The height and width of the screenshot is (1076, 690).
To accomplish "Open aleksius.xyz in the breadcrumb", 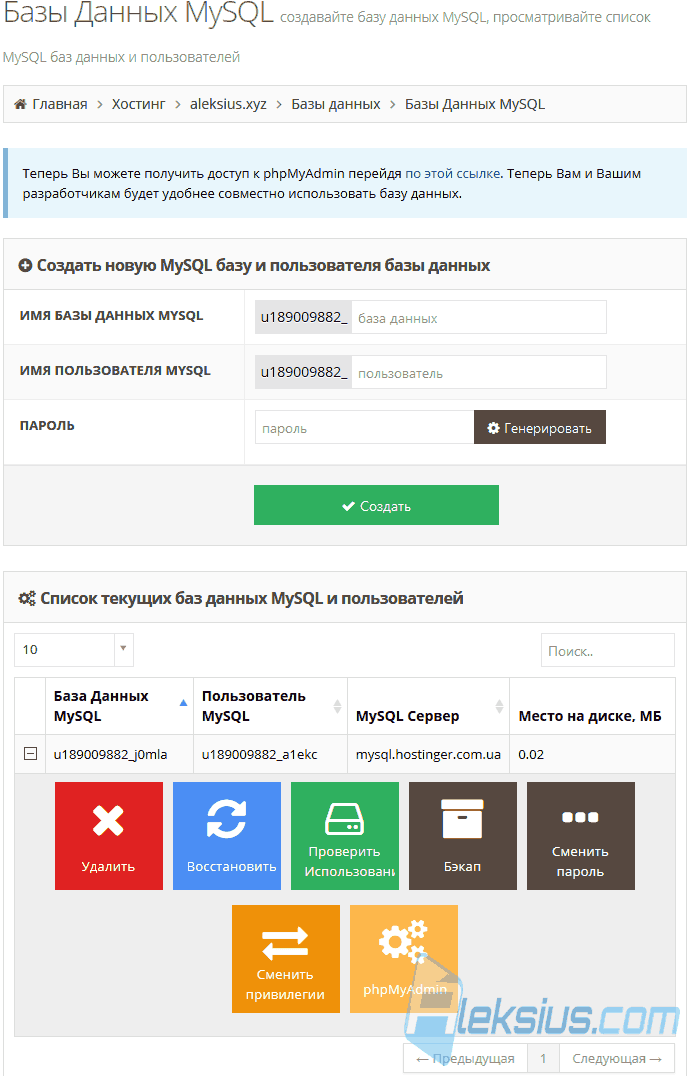I will point(228,104).
